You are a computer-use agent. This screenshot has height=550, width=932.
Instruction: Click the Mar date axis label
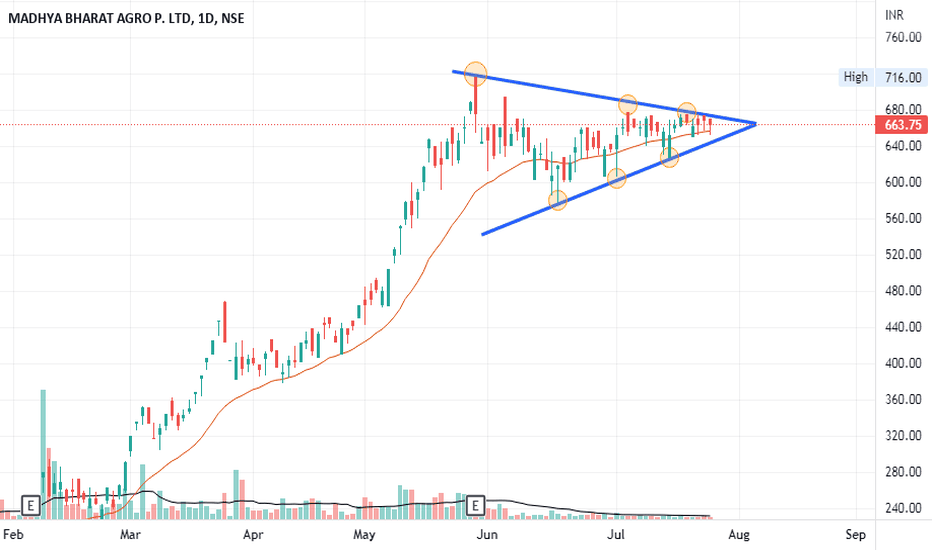pyautogui.click(x=130, y=535)
